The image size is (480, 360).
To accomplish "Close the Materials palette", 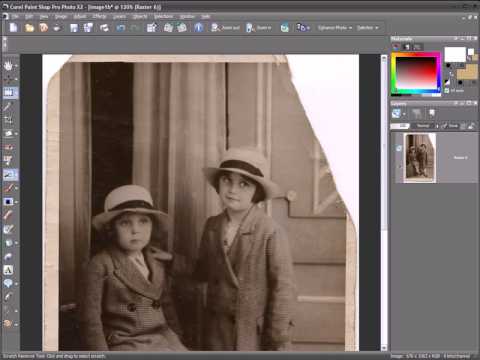I will click(x=475, y=39).
